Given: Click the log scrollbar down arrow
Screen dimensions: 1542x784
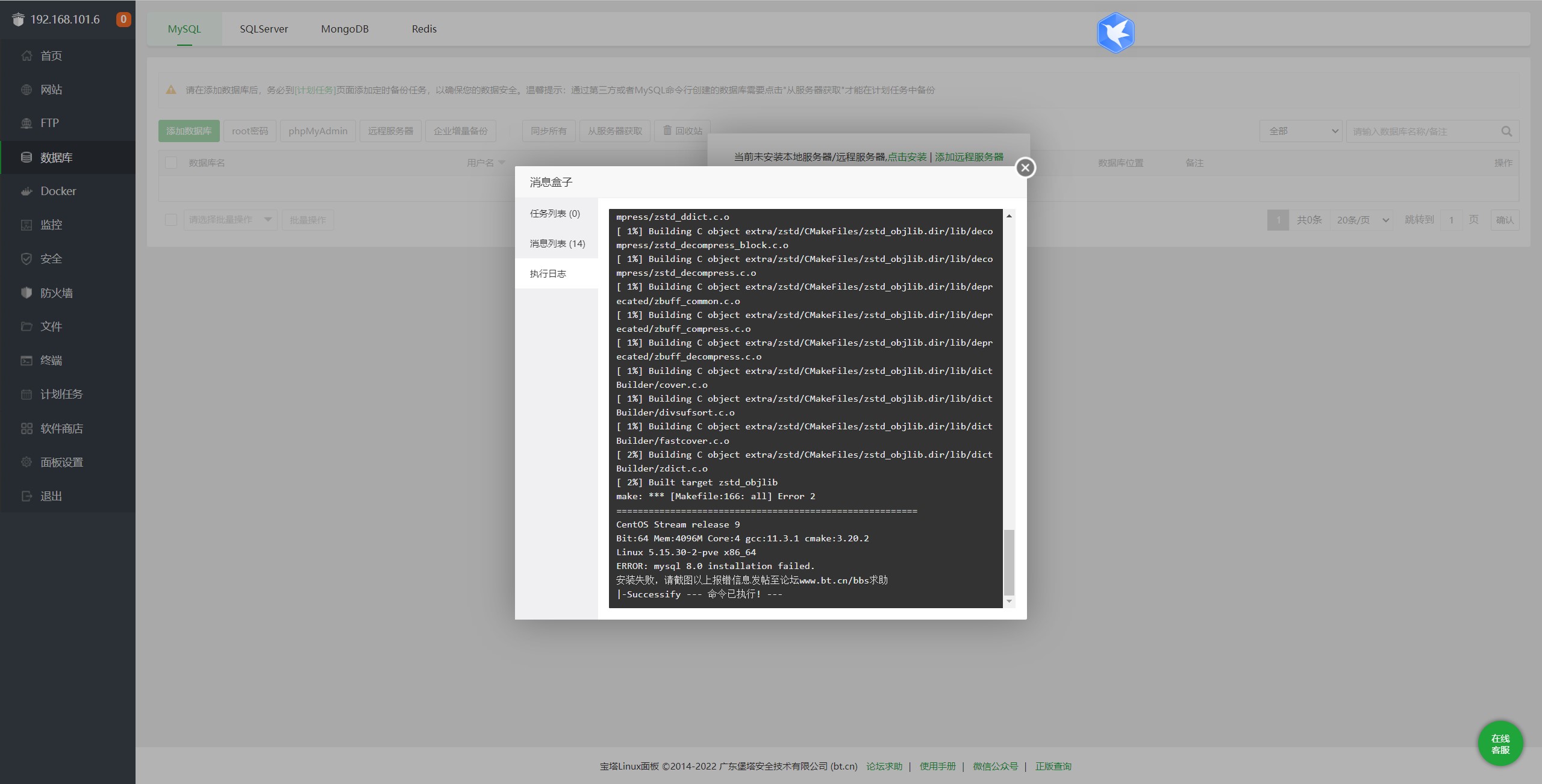Looking at the screenshot, I should click(1009, 602).
